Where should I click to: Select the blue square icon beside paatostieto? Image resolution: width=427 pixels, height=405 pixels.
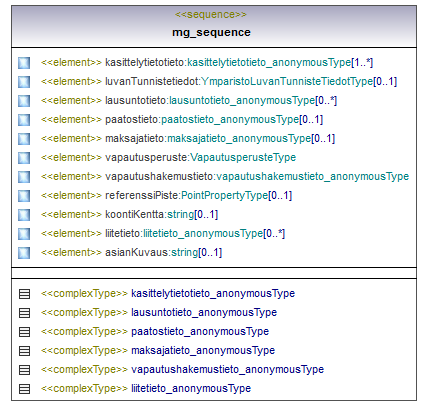tap(24, 120)
